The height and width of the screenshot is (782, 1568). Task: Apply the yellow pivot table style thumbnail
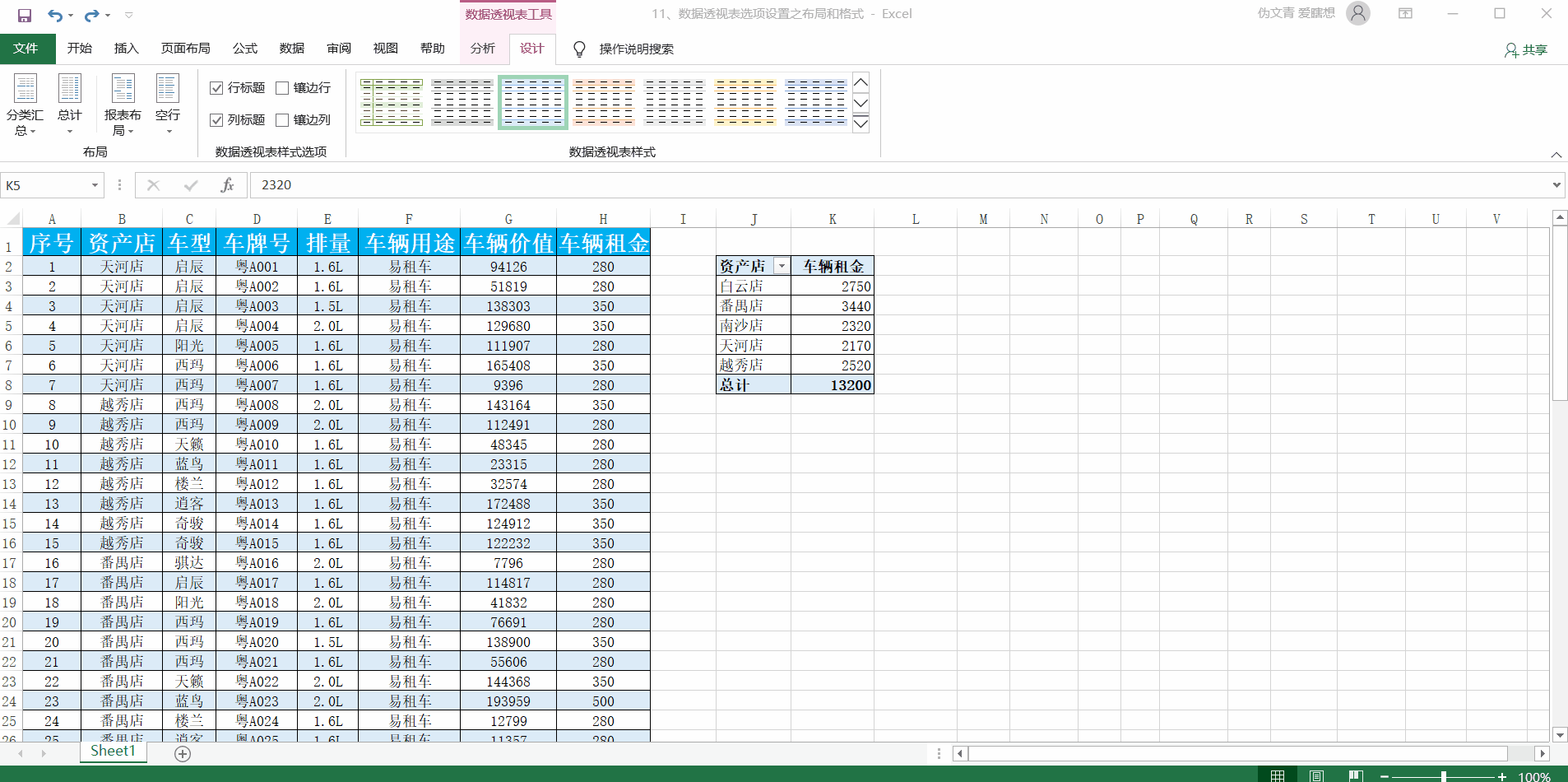pos(745,102)
